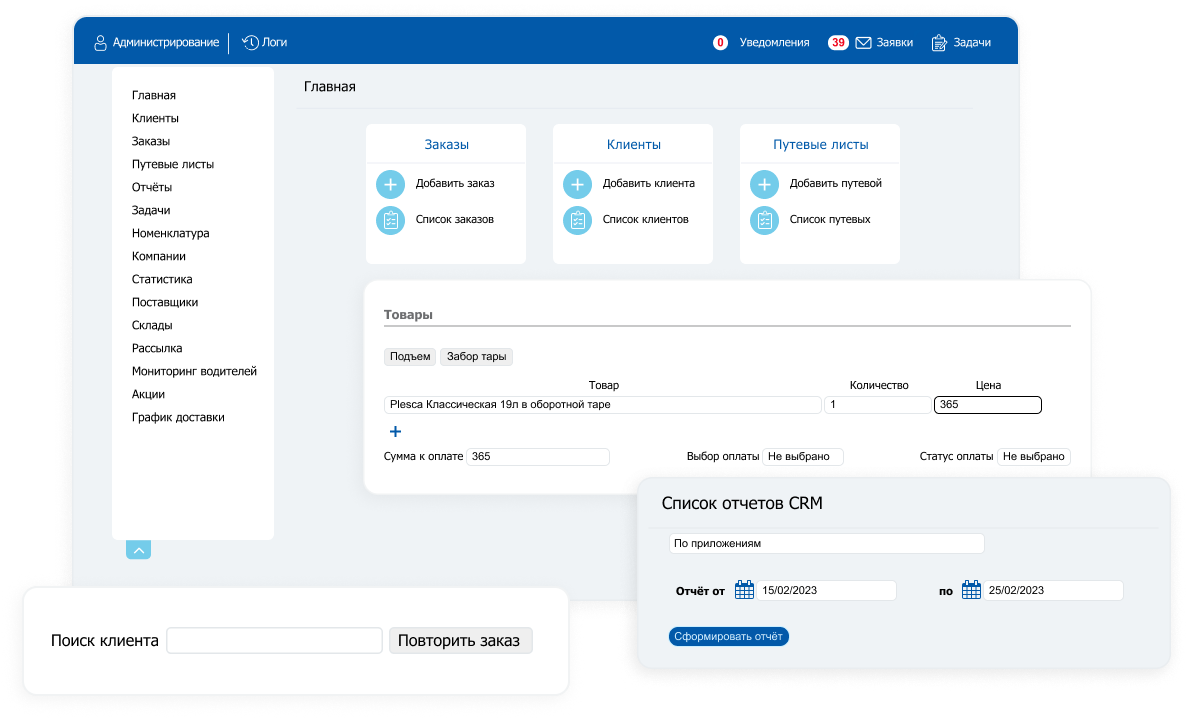Open Мониторинг водителей from the sidebar

(x=194, y=370)
